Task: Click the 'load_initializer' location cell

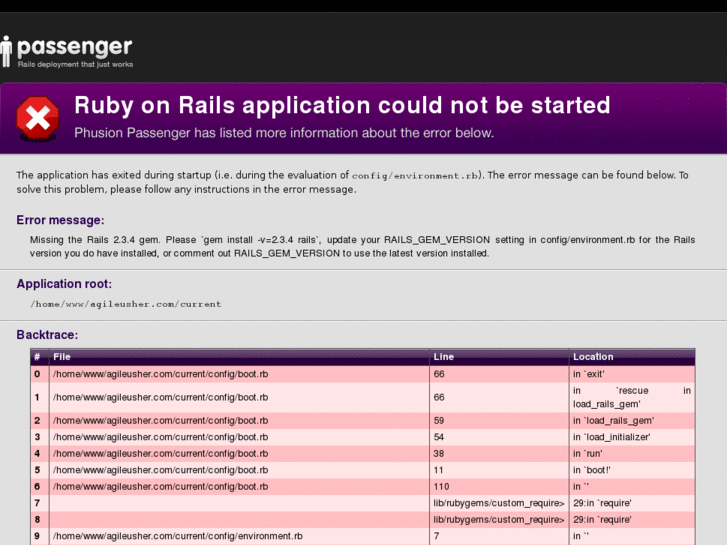Action: coord(612,437)
